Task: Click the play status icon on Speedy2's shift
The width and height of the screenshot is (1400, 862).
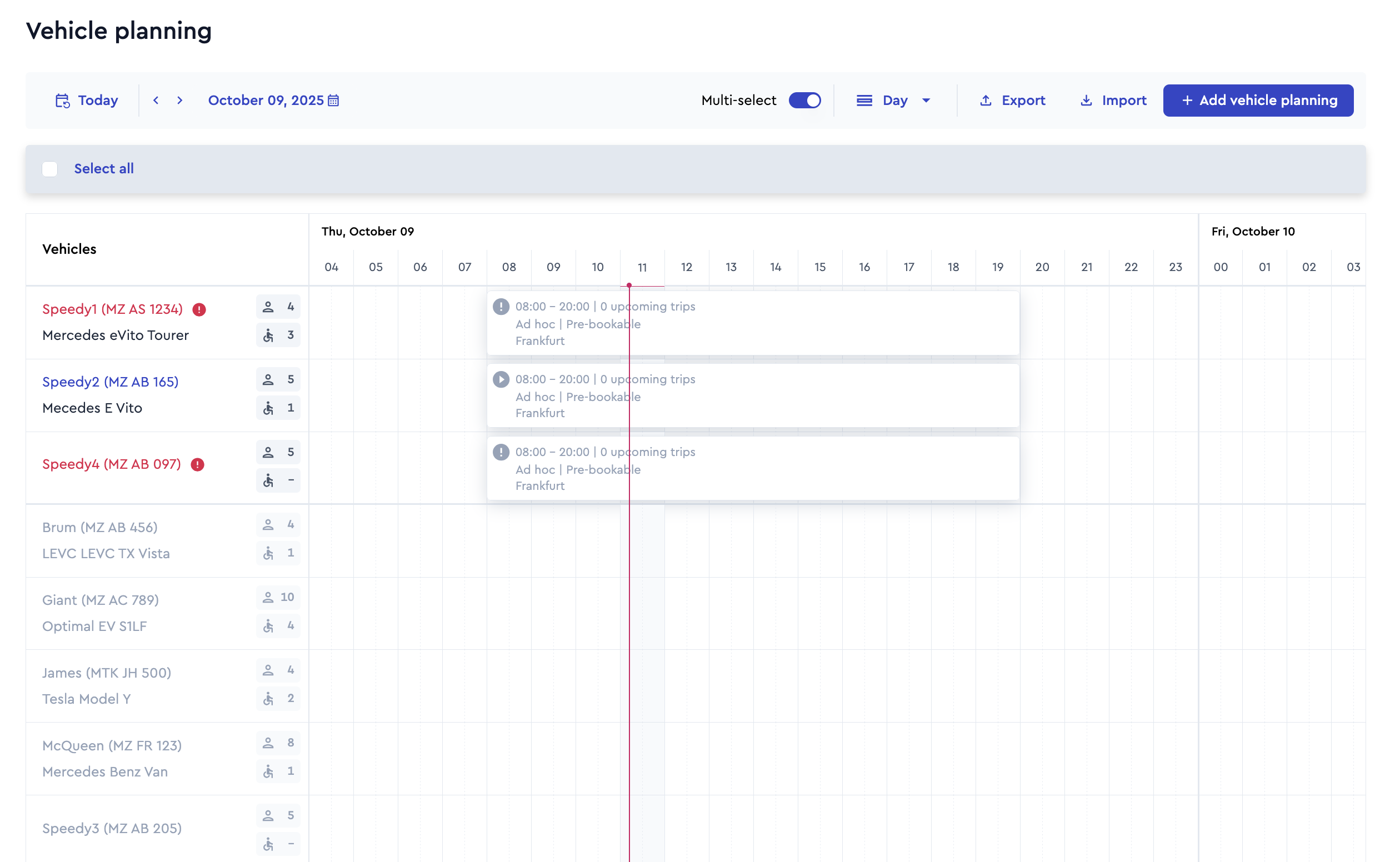Action: 501,380
